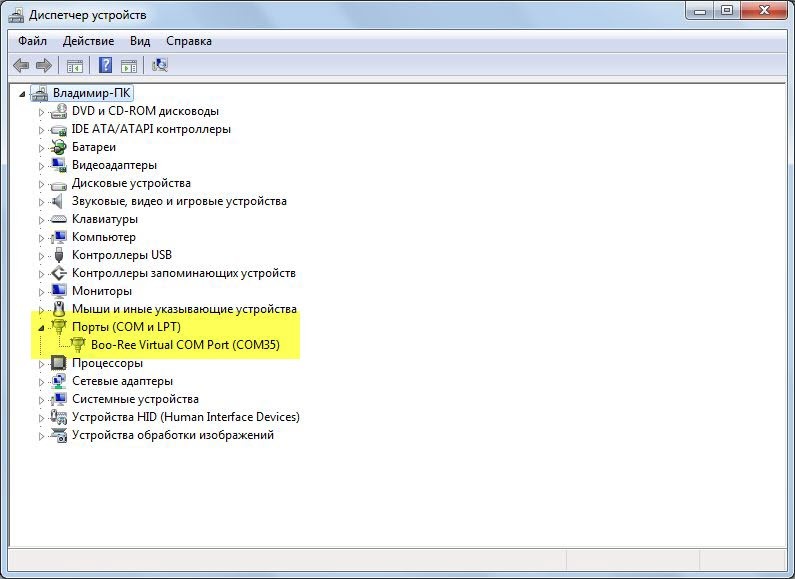The image size is (795, 579).
Task: Select the Владимир-ПК root node
Action: 92,93
